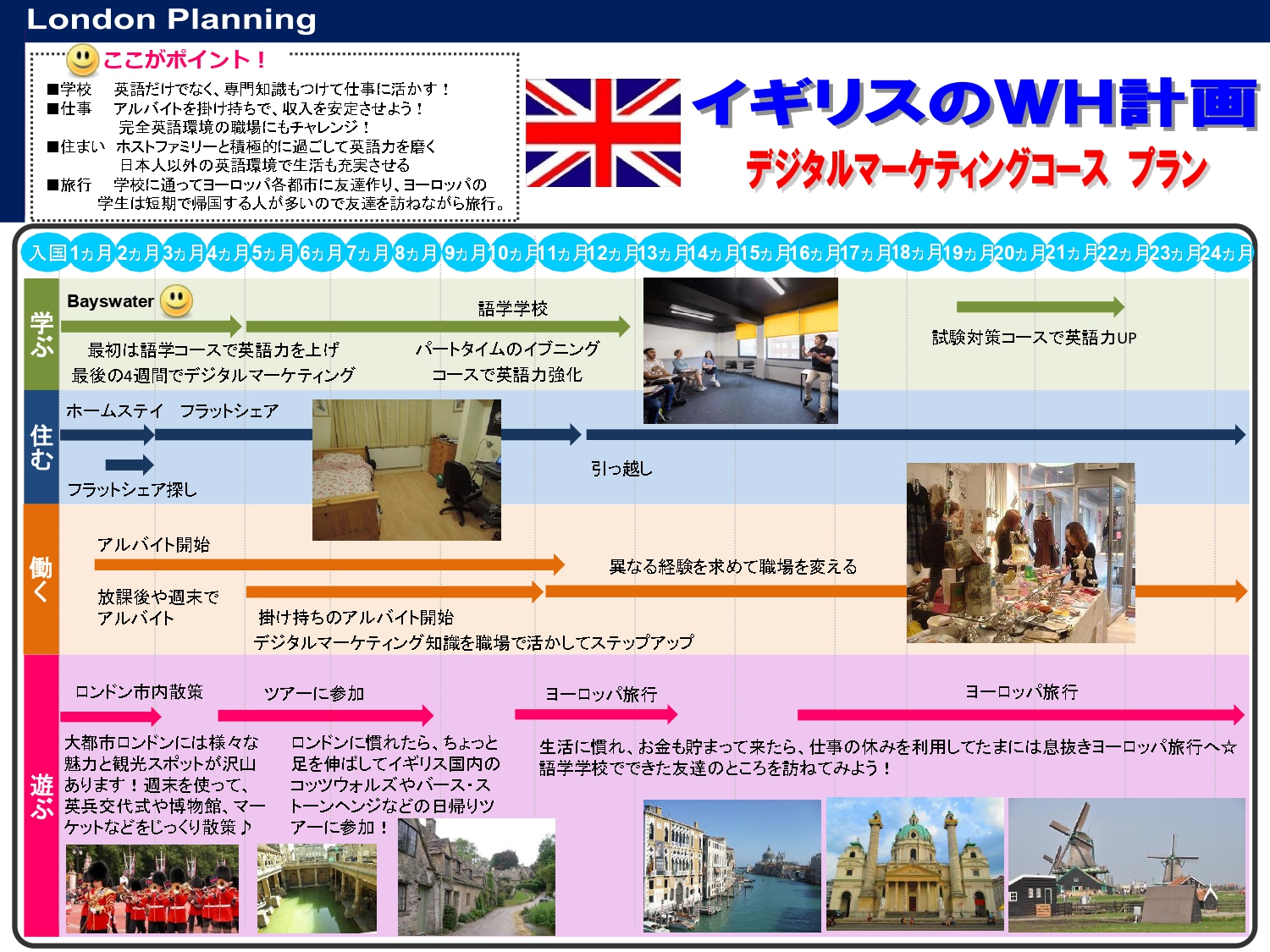Click the smiley face next to Bayswater
The image size is (1270, 952).
tap(176, 300)
